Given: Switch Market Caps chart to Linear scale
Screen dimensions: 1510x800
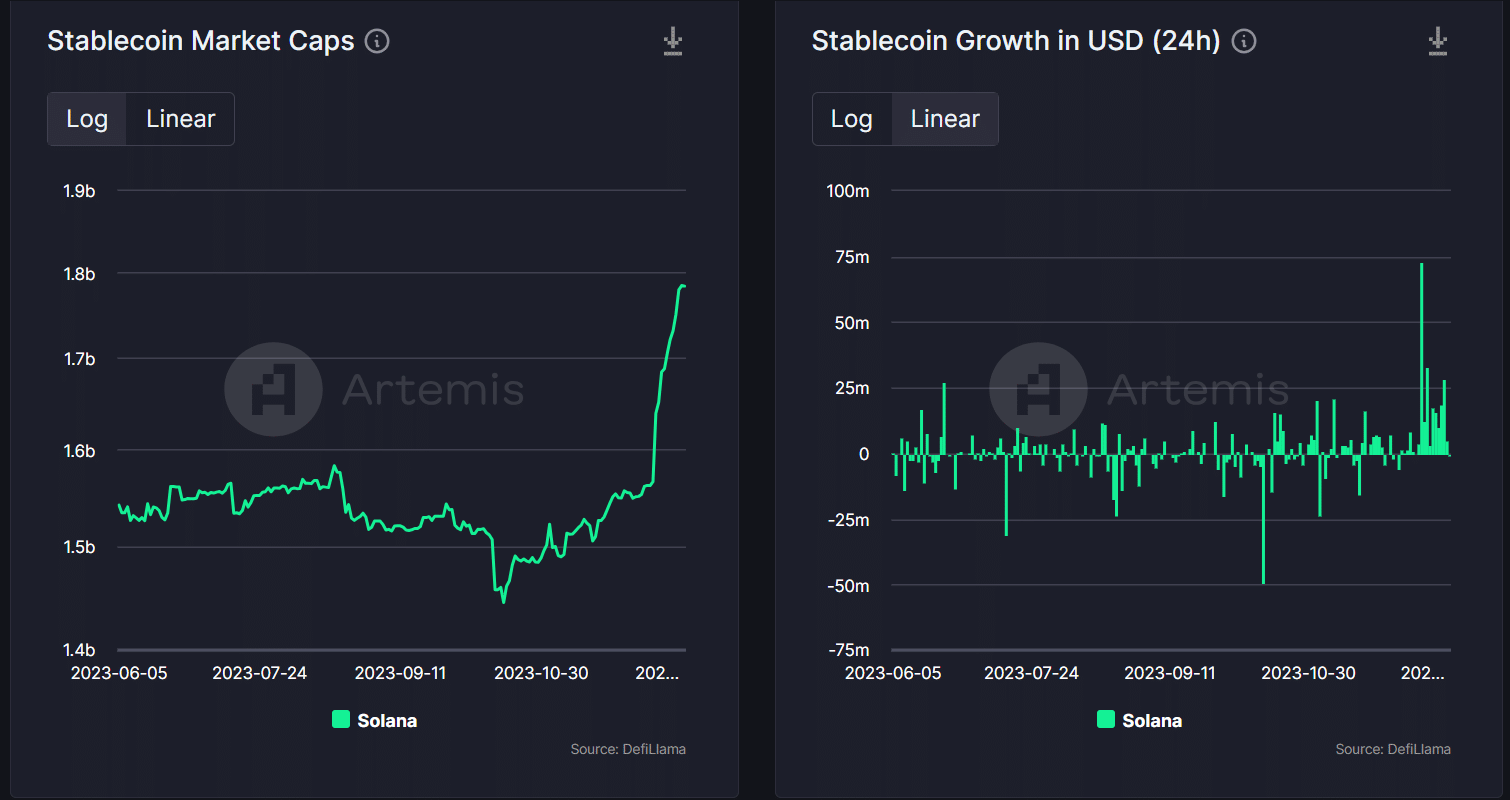Looking at the screenshot, I should [180, 118].
